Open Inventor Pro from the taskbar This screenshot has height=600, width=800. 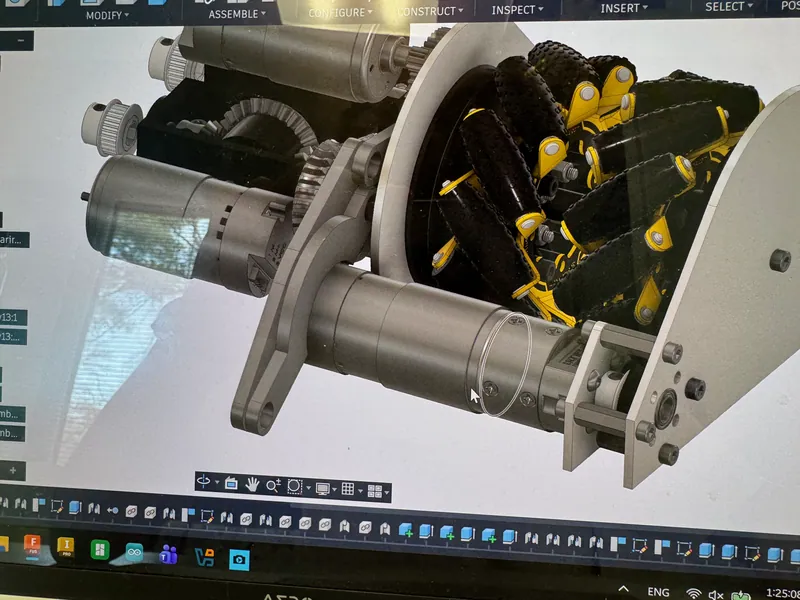pos(66,547)
